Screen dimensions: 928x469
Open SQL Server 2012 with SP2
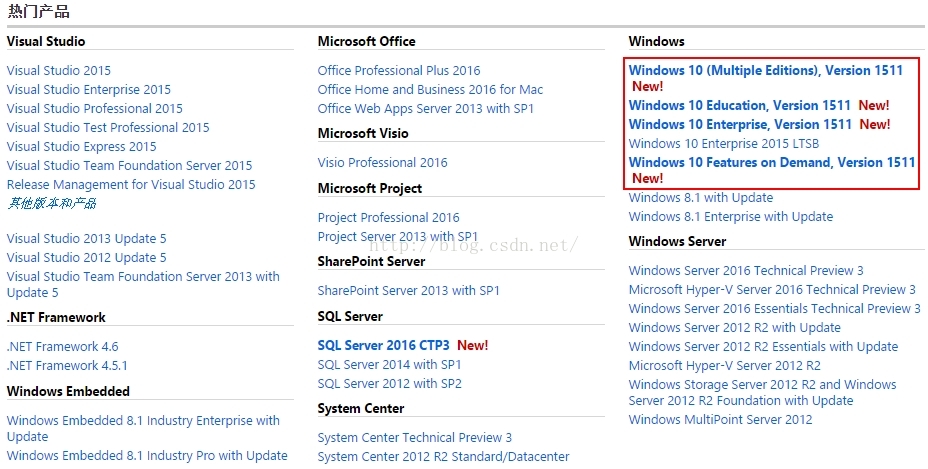pyautogui.click(x=389, y=383)
